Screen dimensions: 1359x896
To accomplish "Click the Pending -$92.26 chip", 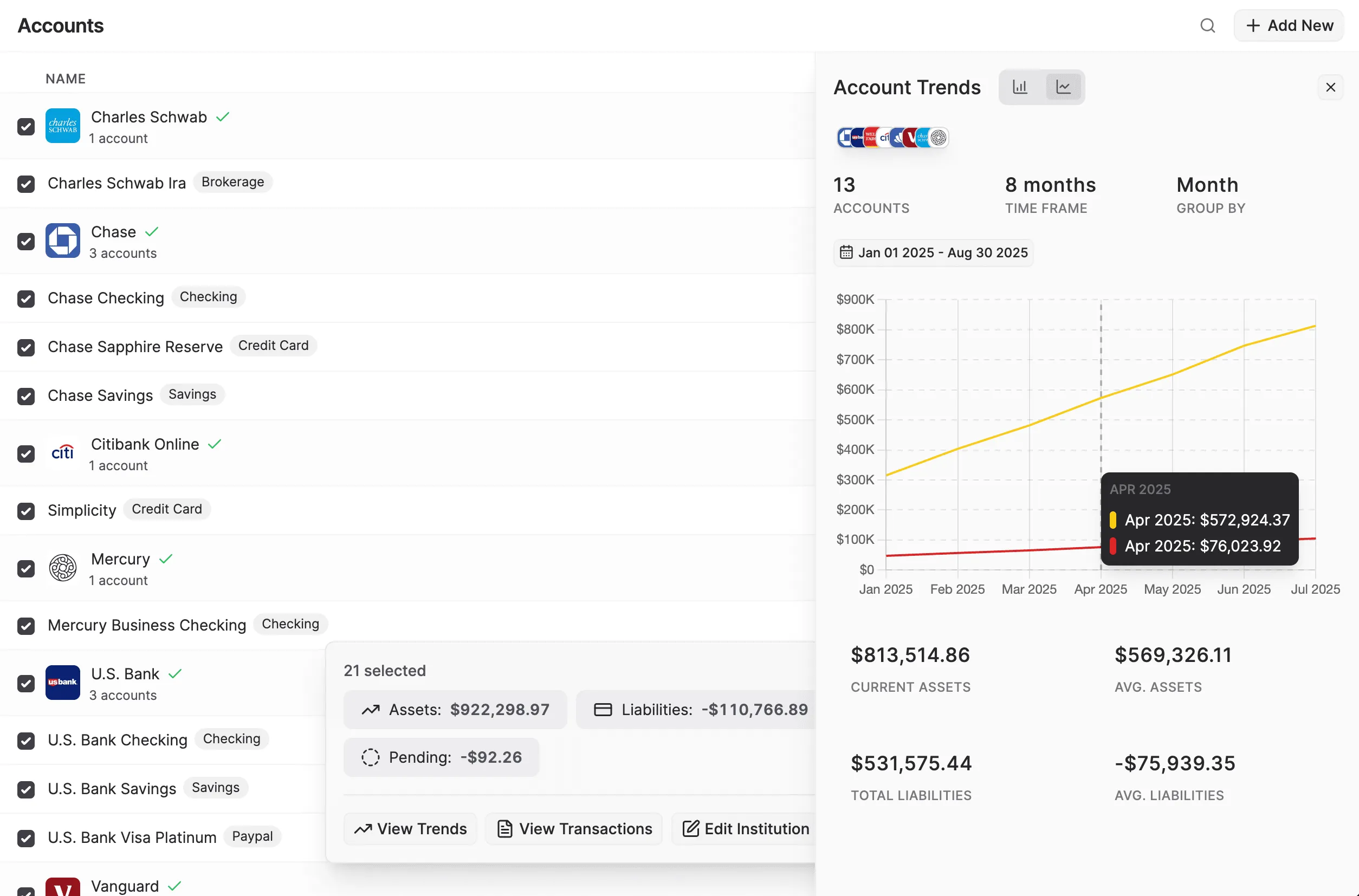I will point(441,757).
